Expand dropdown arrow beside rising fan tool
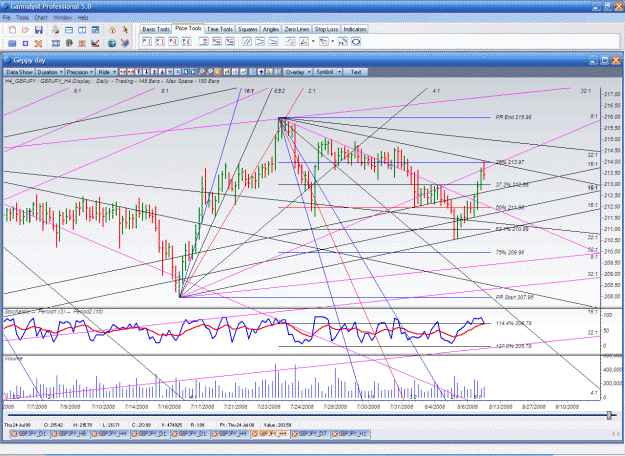 coord(313,41)
